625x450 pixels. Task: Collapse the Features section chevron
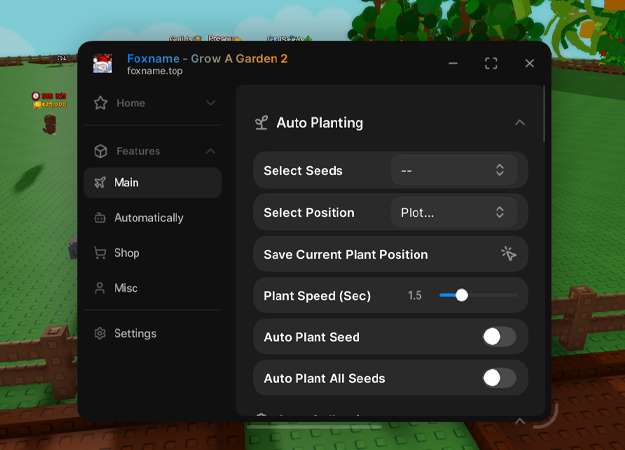tap(210, 151)
